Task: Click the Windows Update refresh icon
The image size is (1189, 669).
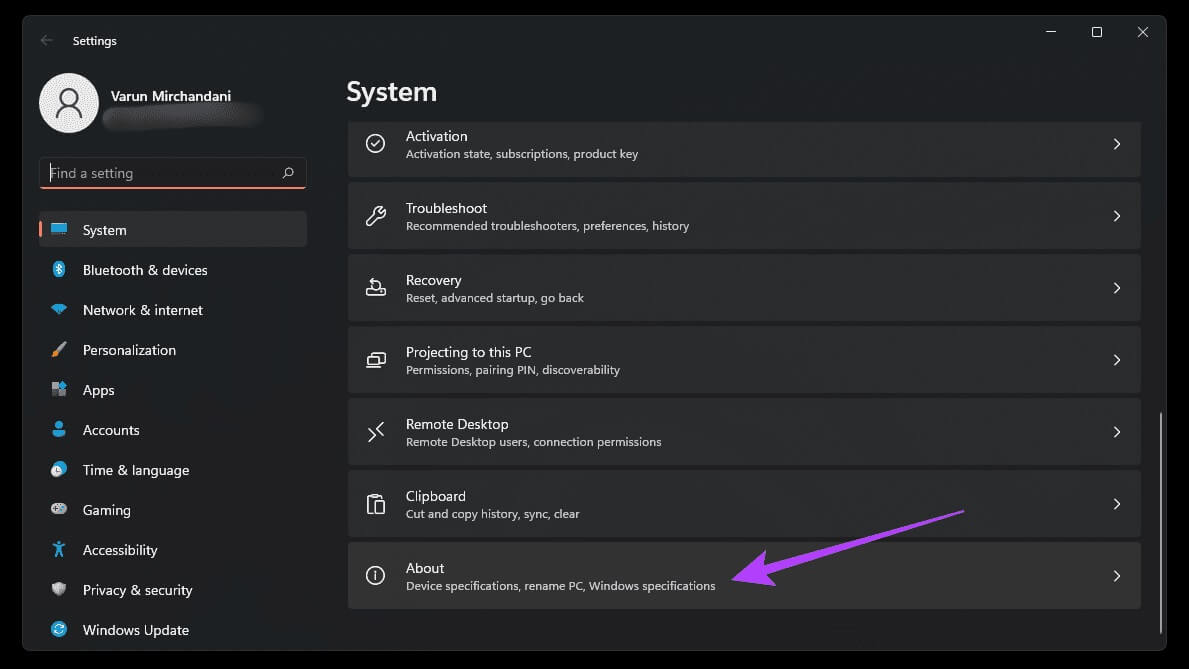Action: click(59, 630)
